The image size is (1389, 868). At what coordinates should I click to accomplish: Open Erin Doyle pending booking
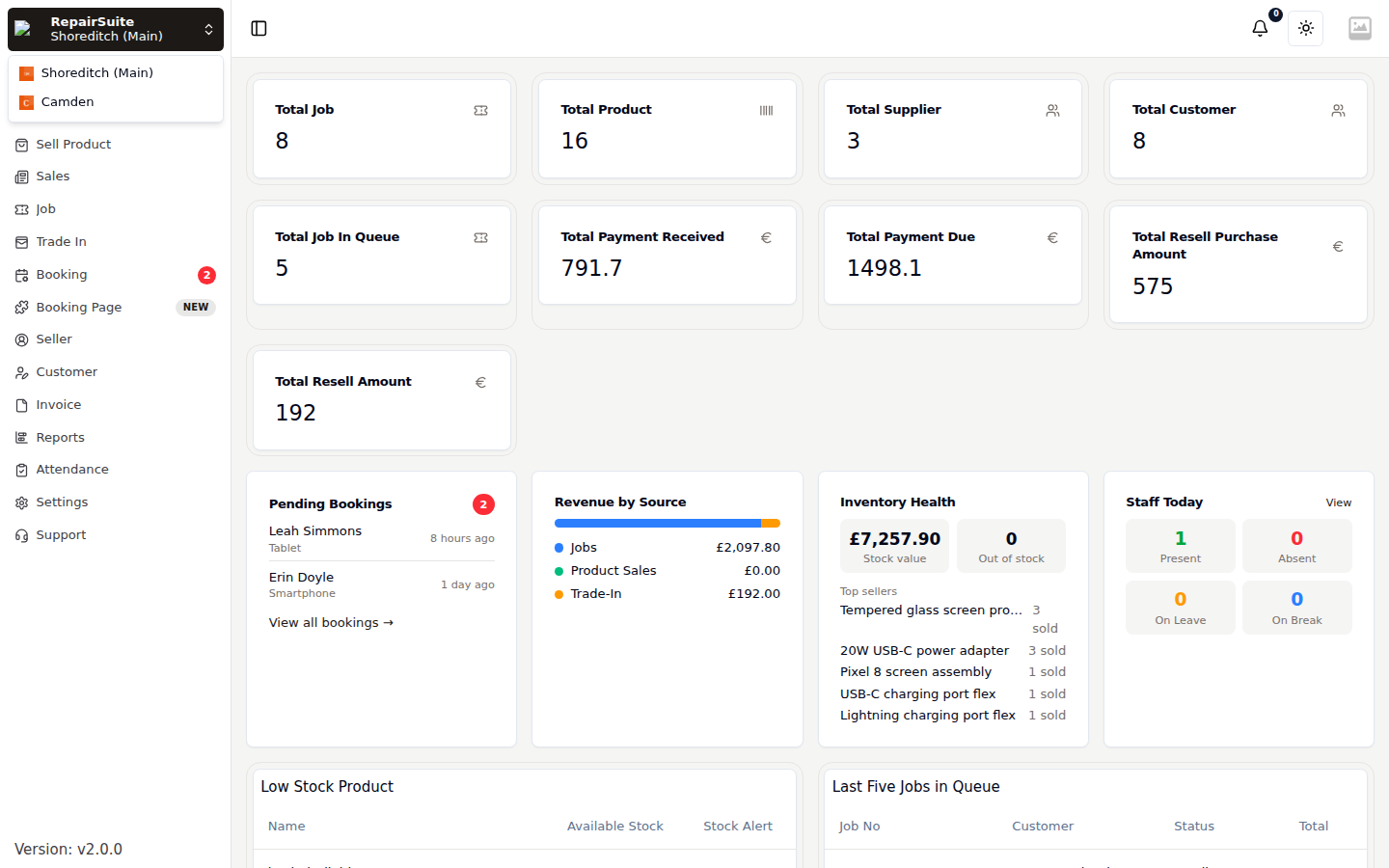click(x=382, y=584)
